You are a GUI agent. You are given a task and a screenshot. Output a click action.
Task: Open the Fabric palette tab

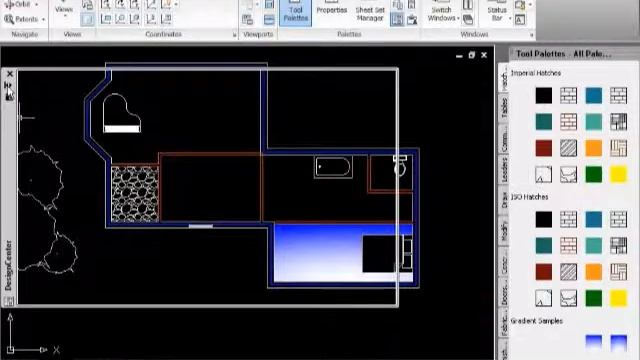(504, 323)
